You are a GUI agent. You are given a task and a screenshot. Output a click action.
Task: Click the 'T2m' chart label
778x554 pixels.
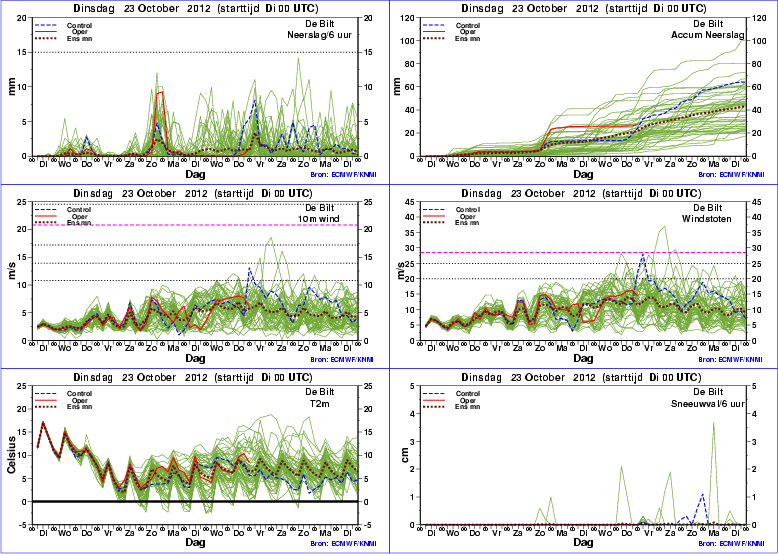click(321, 404)
